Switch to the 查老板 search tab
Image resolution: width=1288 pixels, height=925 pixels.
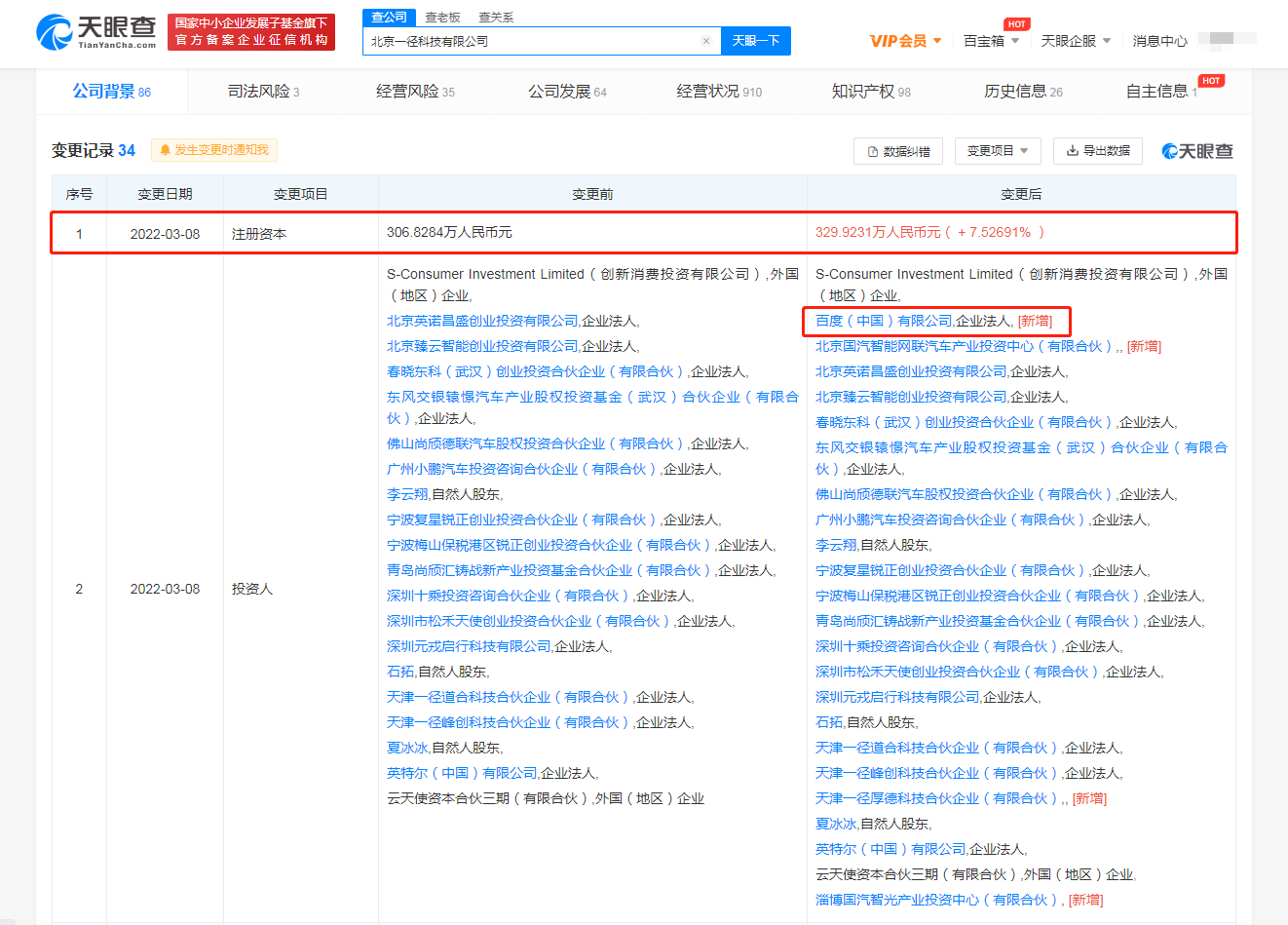pyautogui.click(x=442, y=18)
